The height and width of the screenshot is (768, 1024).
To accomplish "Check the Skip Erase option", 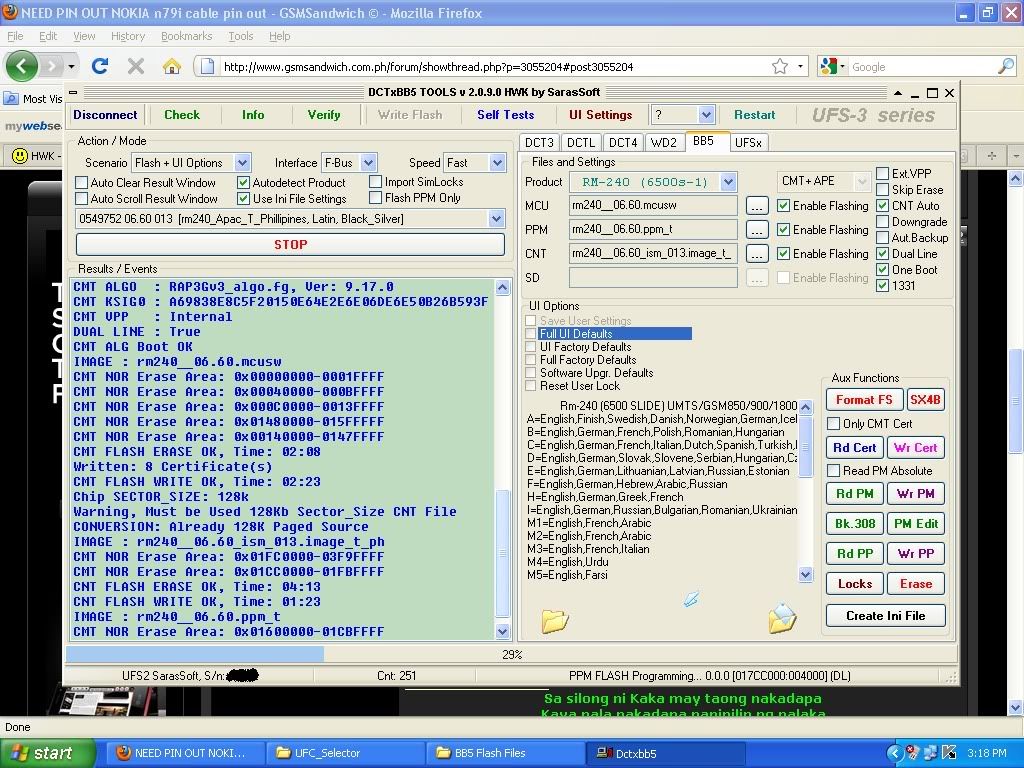I will coord(882,189).
